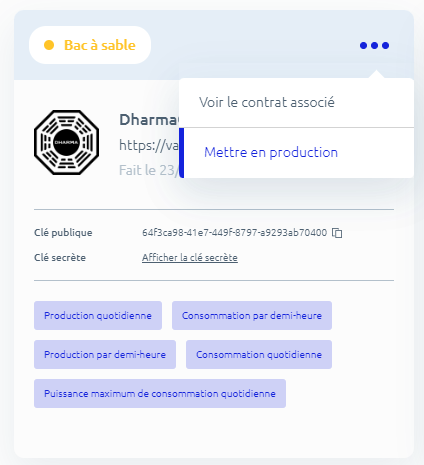Click the Dharma octagon logo
Screen dimensions: 424x465
pos(66,142)
